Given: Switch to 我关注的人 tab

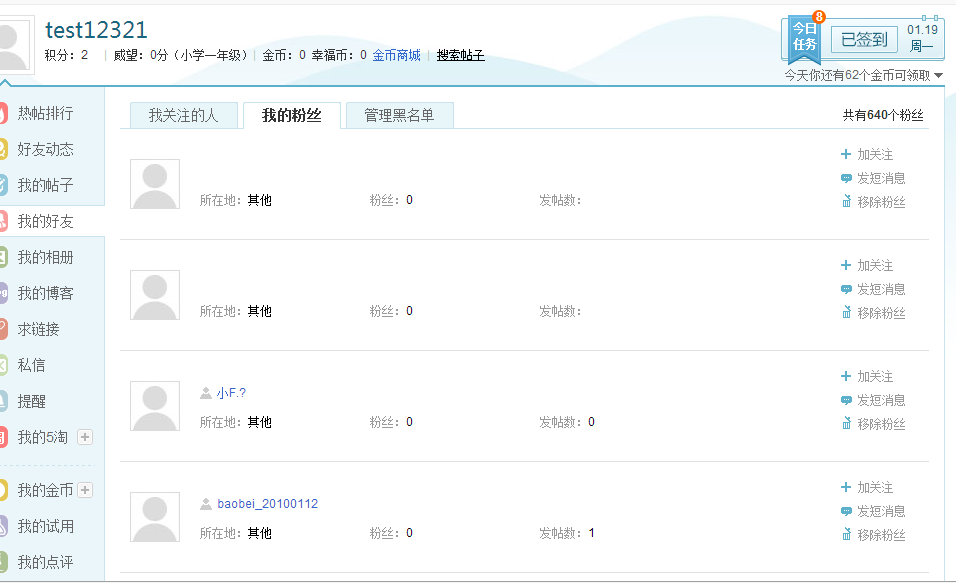Looking at the screenshot, I should click(184, 115).
